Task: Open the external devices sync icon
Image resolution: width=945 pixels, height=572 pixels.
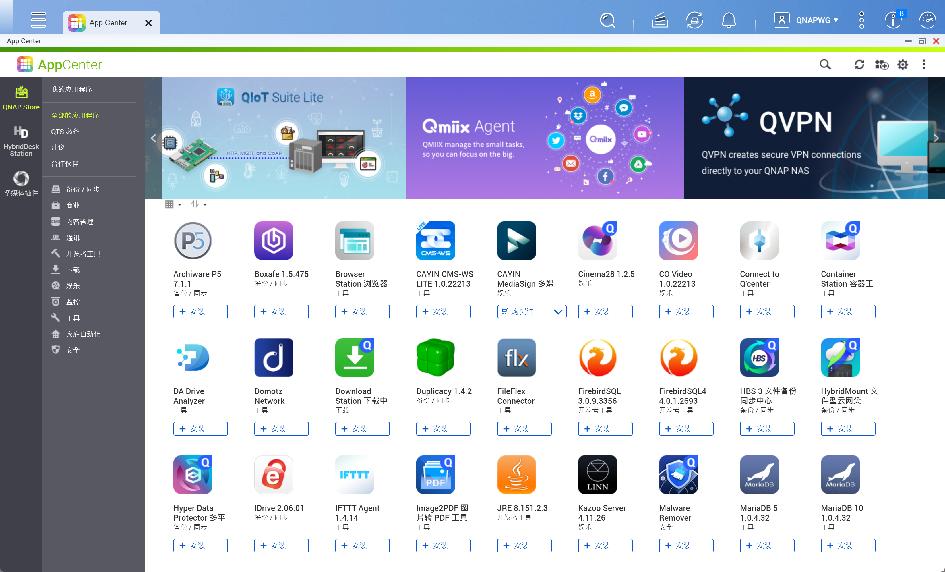Action: click(694, 20)
